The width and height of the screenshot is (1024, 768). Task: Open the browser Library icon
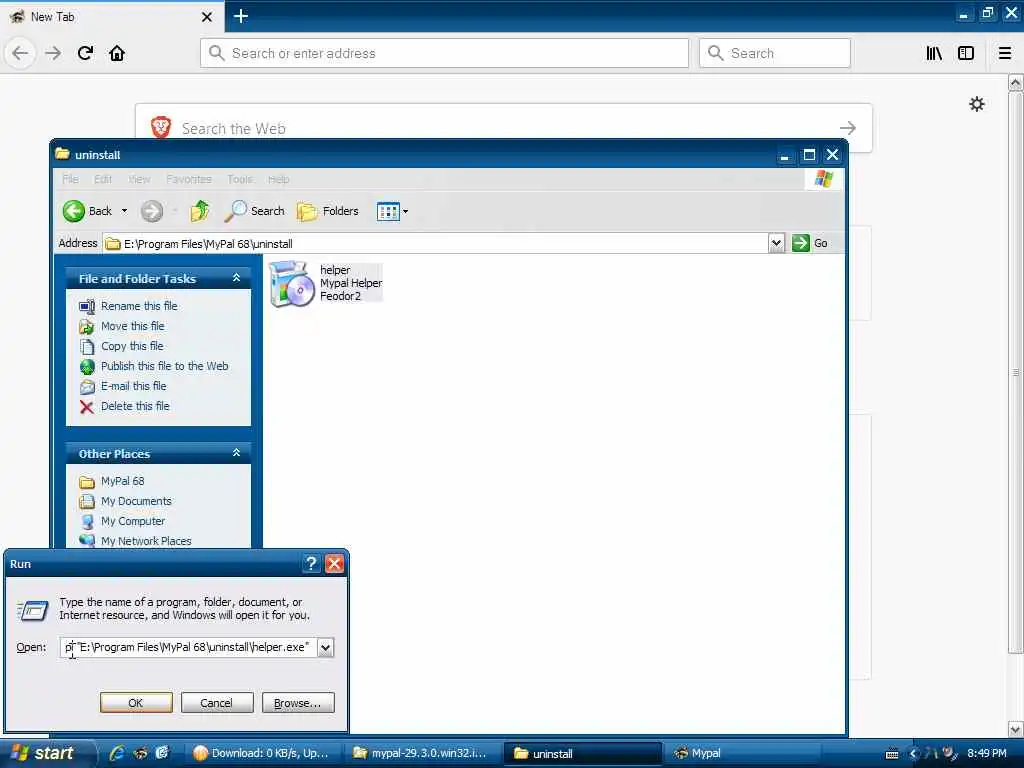pos(934,54)
